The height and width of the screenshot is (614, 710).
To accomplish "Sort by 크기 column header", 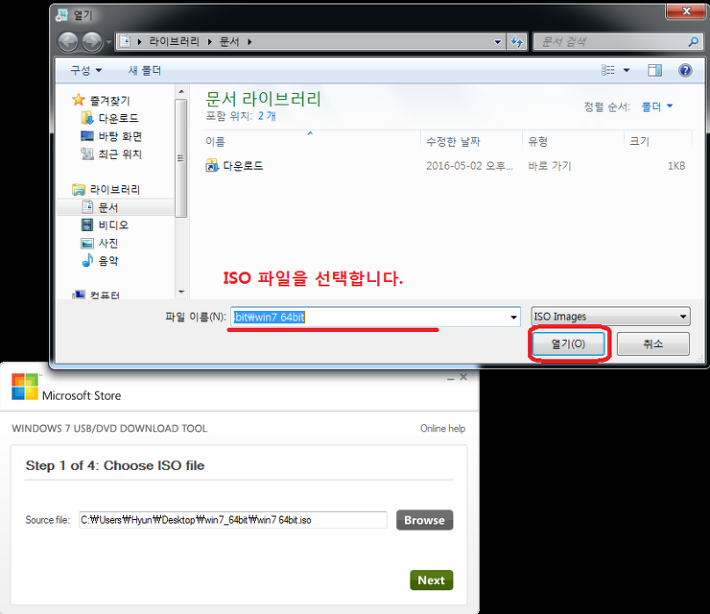I will [x=658, y=142].
